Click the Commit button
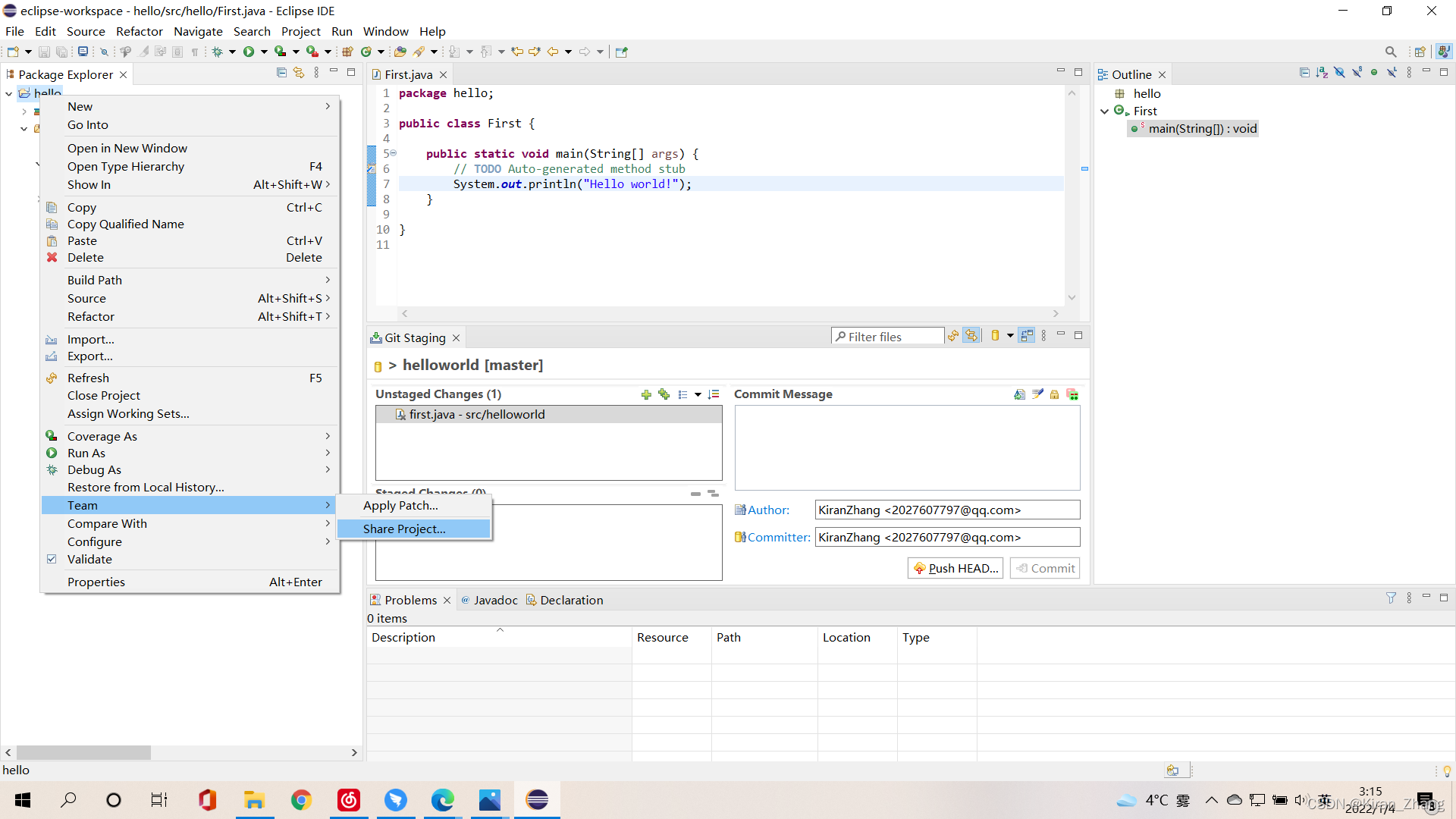 [1045, 568]
